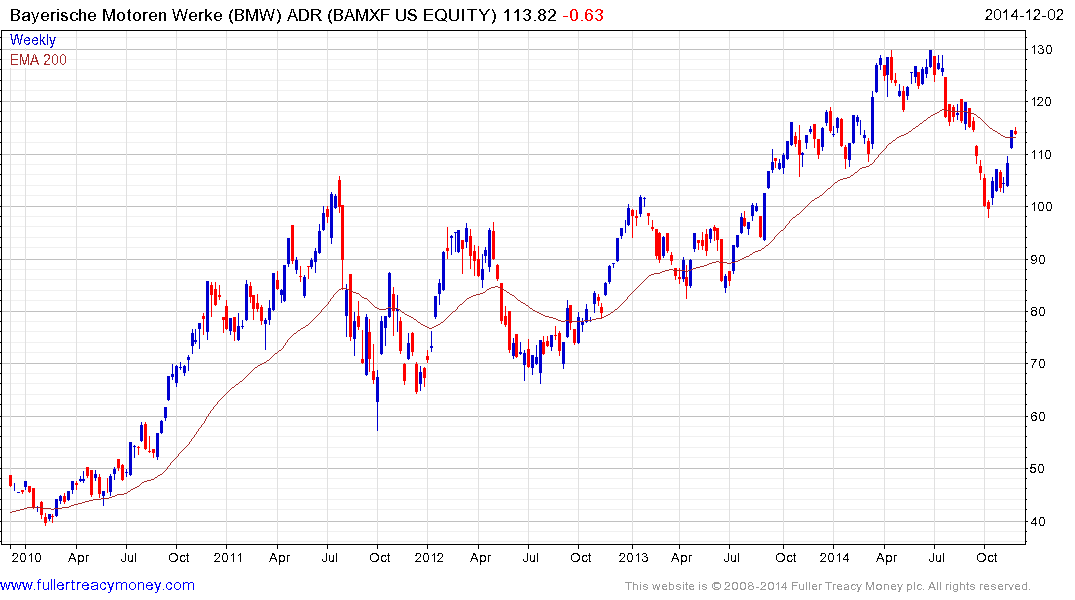Click the 70 price axis label
This screenshot has height=600, width=1075.
(1038, 363)
